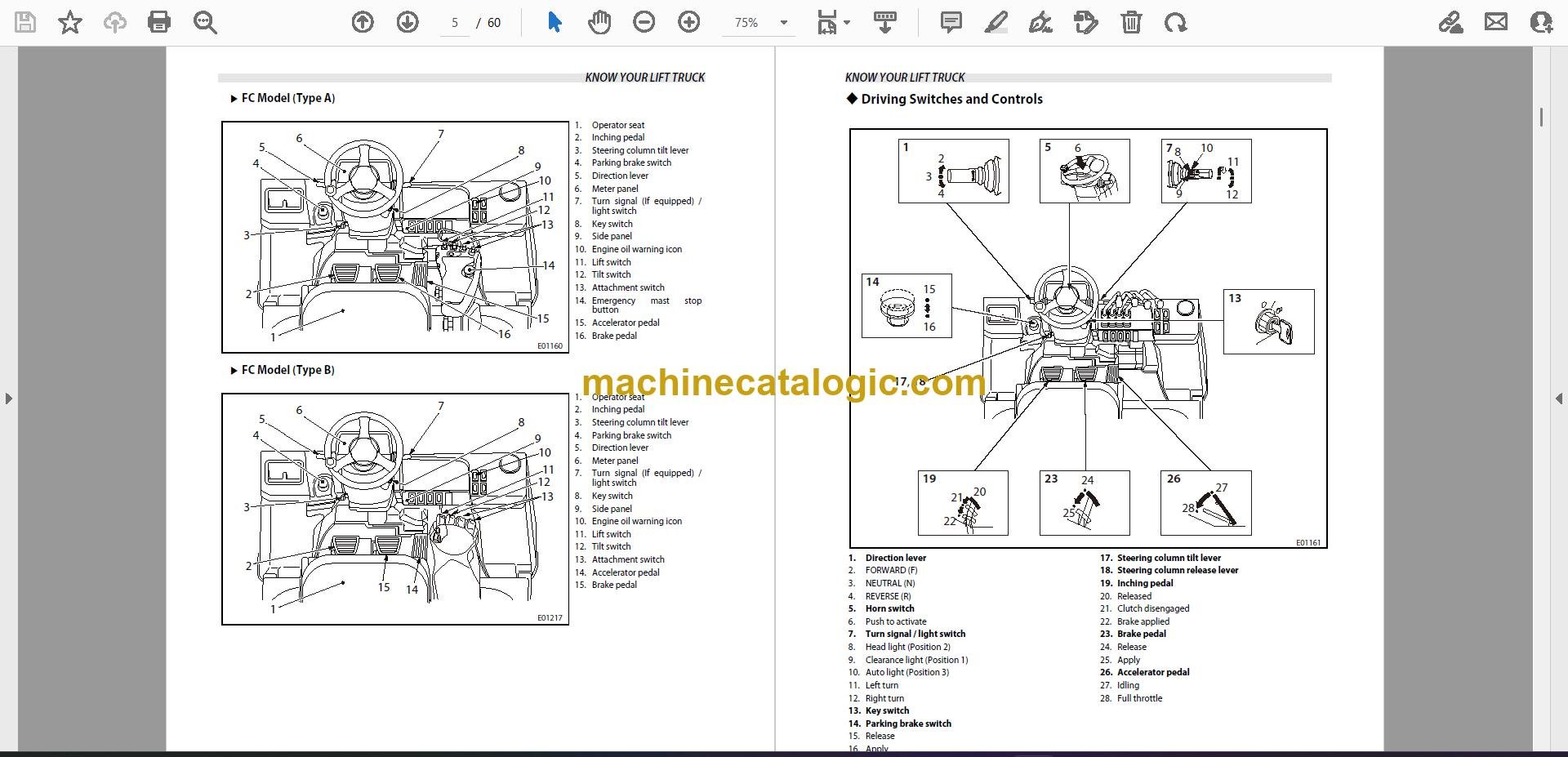
Task: Zoom out with minus button
Action: point(644,23)
